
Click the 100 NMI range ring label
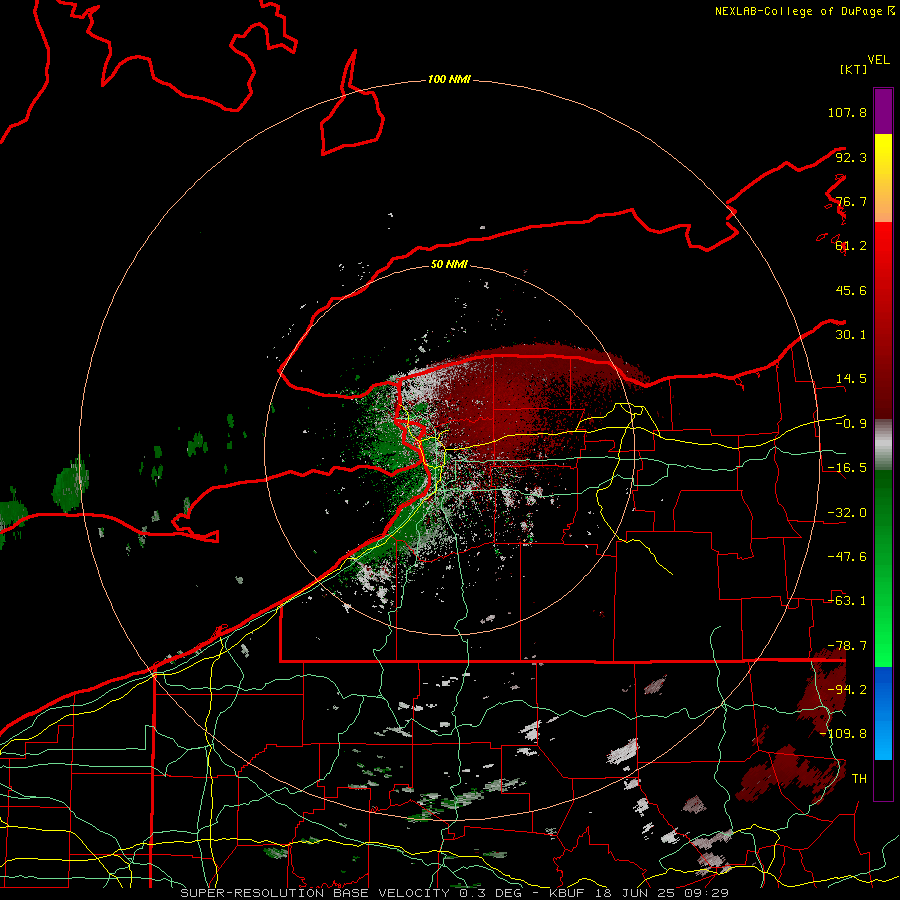449,79
